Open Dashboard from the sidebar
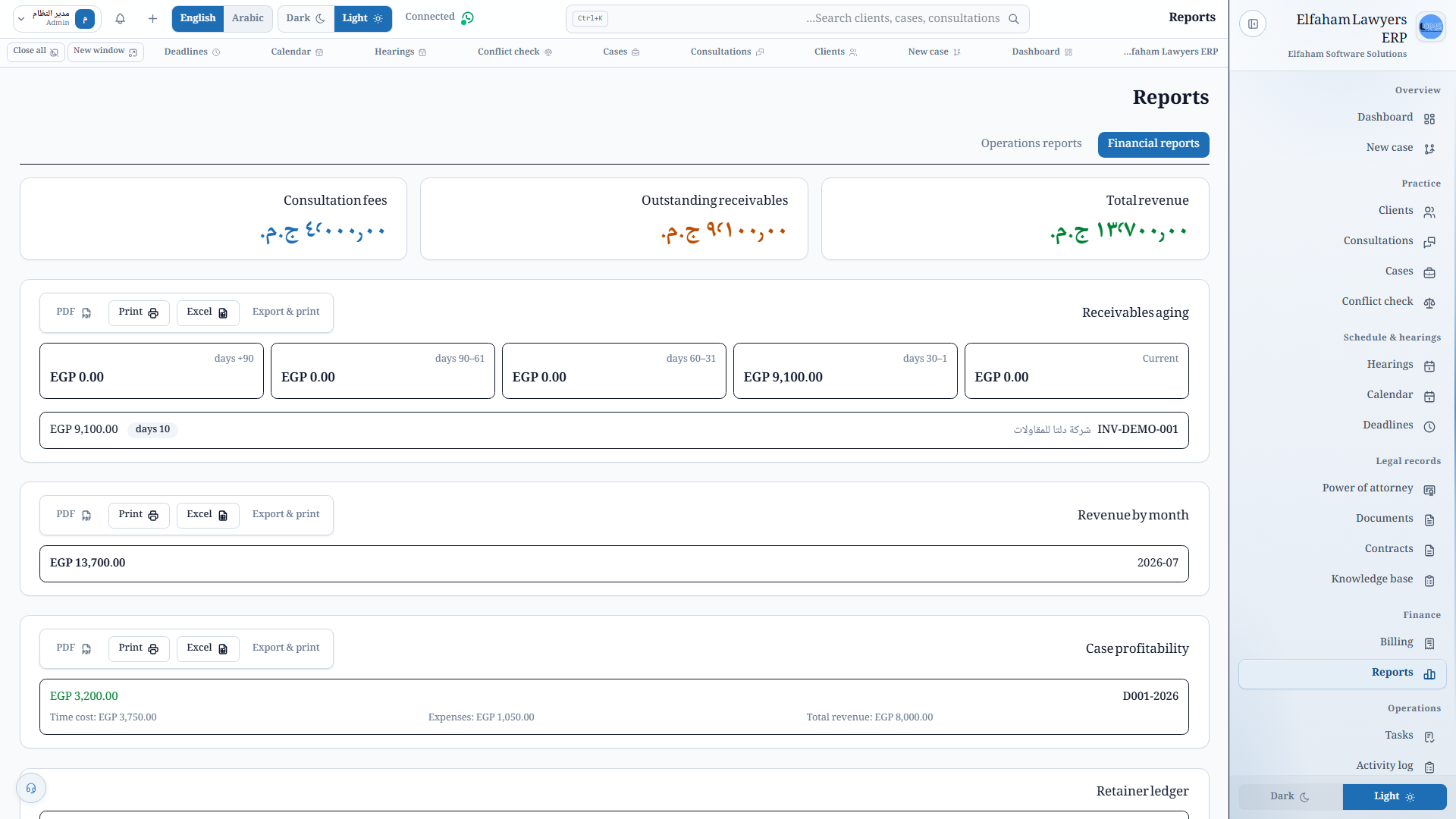This screenshot has width=1456, height=819. point(1343,118)
